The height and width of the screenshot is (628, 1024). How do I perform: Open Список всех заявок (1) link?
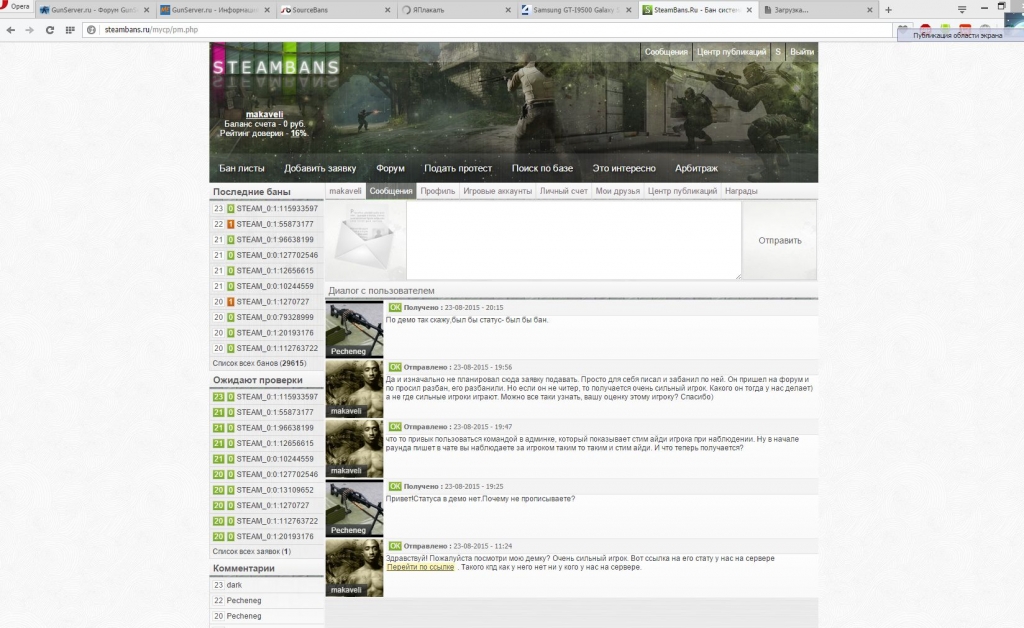(x=251, y=552)
